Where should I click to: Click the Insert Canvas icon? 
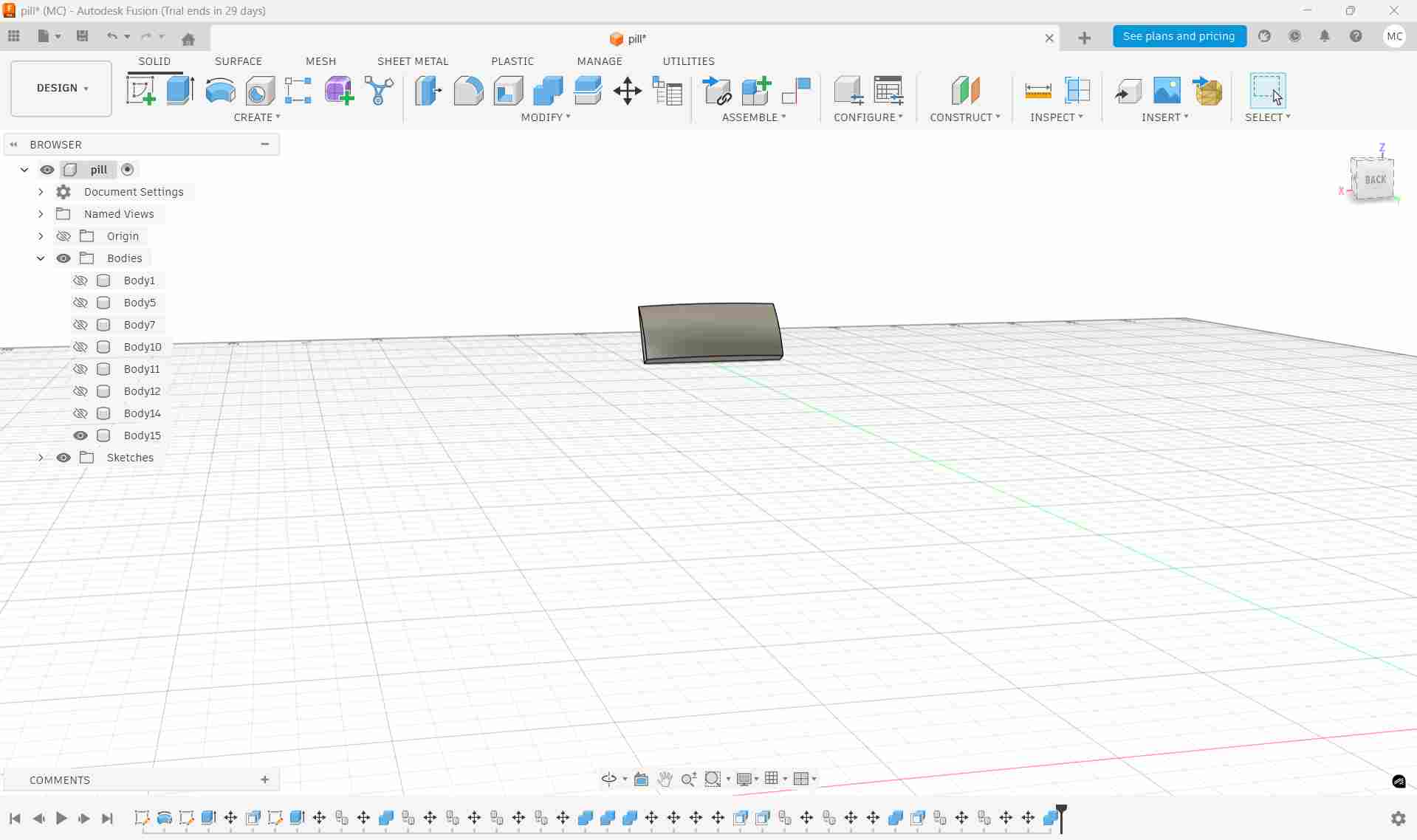point(1167,90)
